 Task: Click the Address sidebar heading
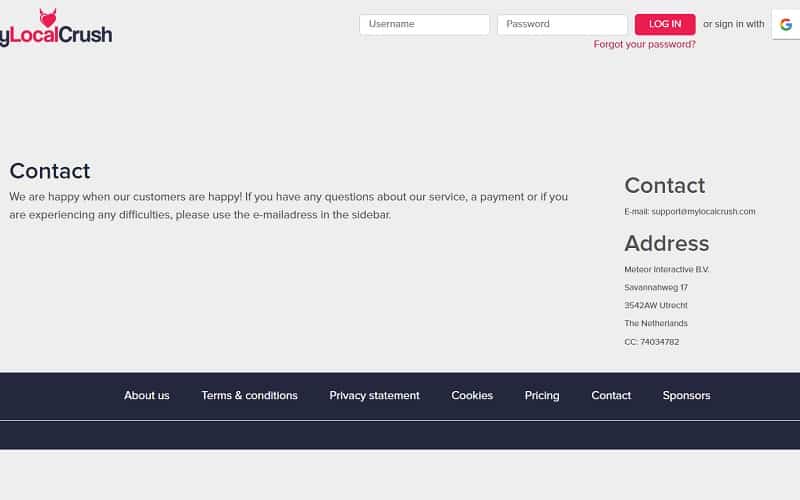coord(666,243)
